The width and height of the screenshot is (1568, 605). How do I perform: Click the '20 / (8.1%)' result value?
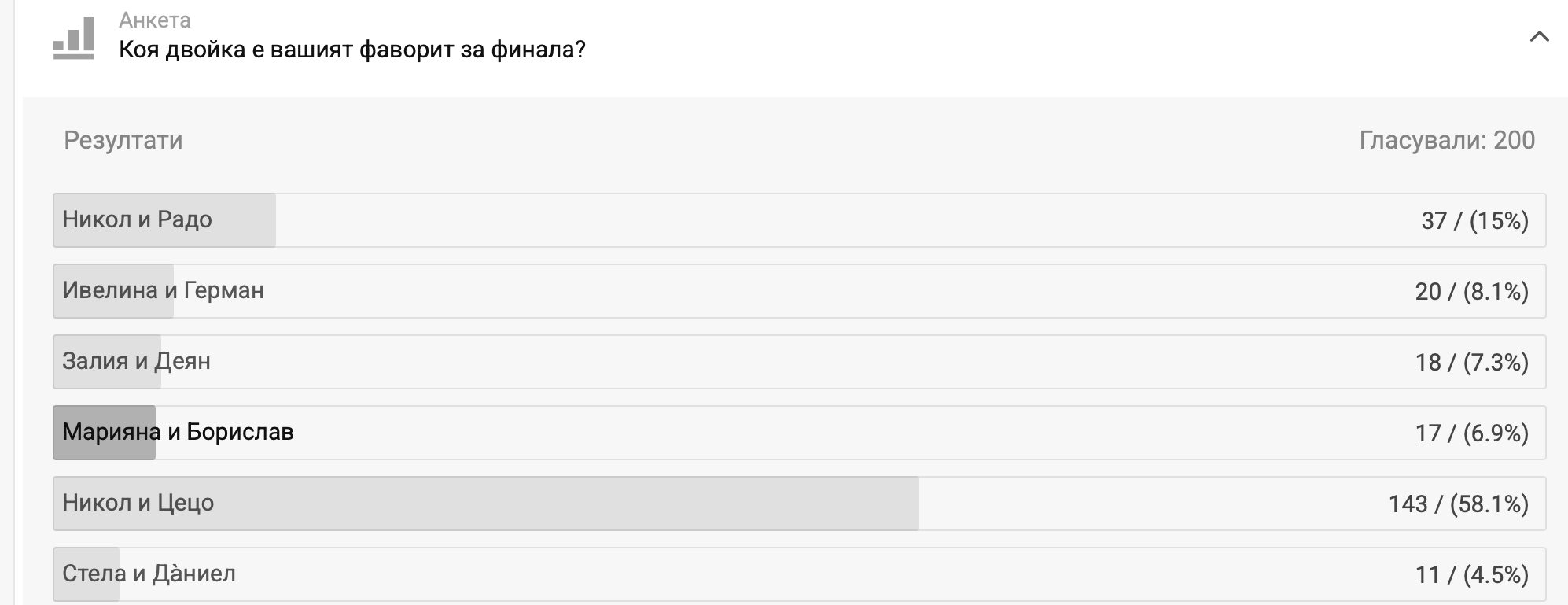point(1471,292)
